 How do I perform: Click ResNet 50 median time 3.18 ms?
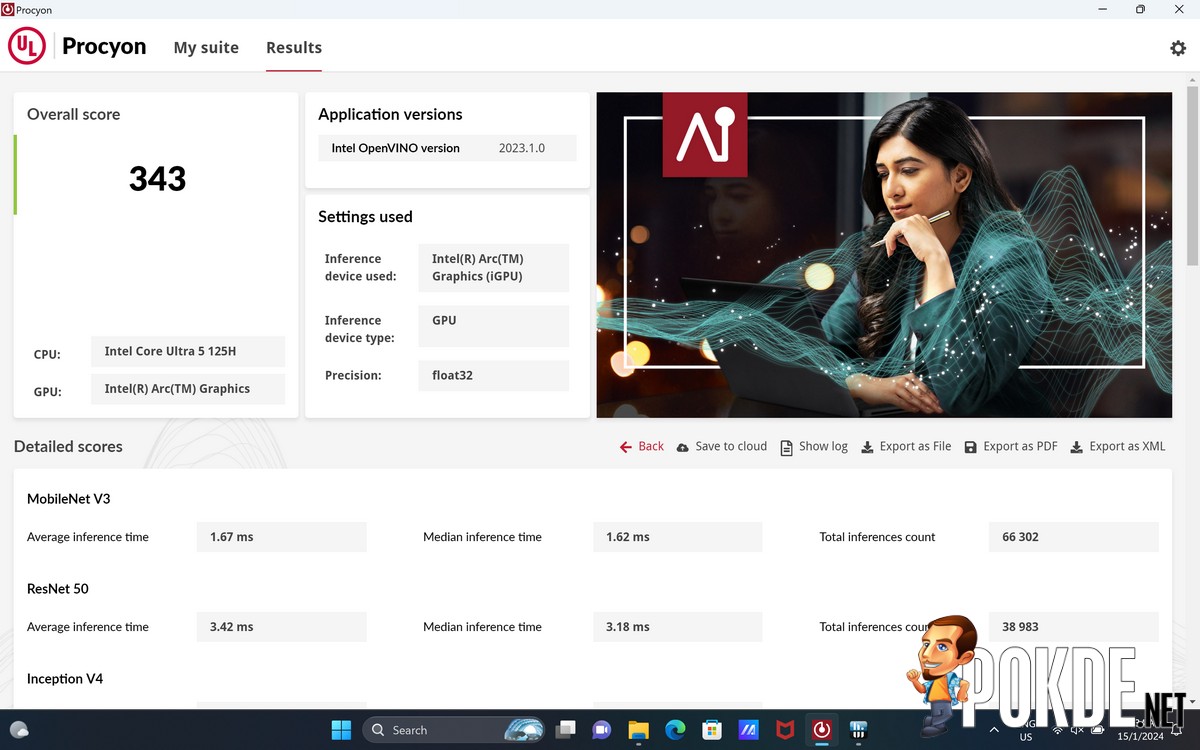tap(678, 627)
